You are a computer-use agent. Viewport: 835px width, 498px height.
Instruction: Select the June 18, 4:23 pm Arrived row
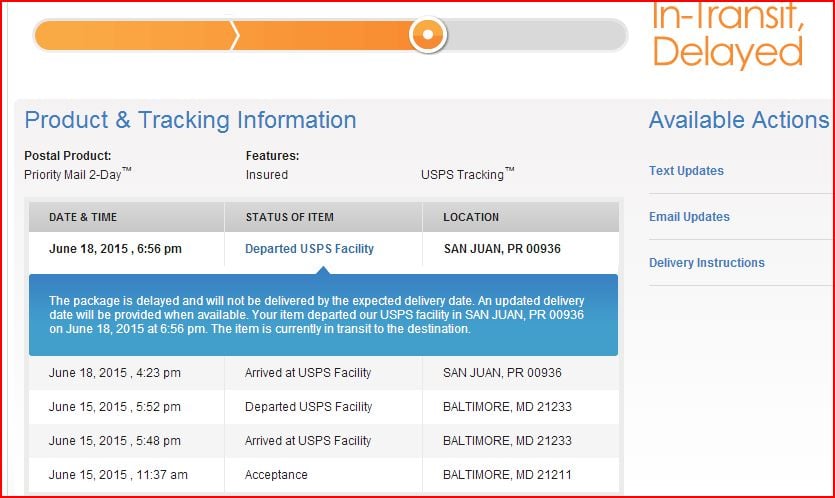(x=308, y=373)
